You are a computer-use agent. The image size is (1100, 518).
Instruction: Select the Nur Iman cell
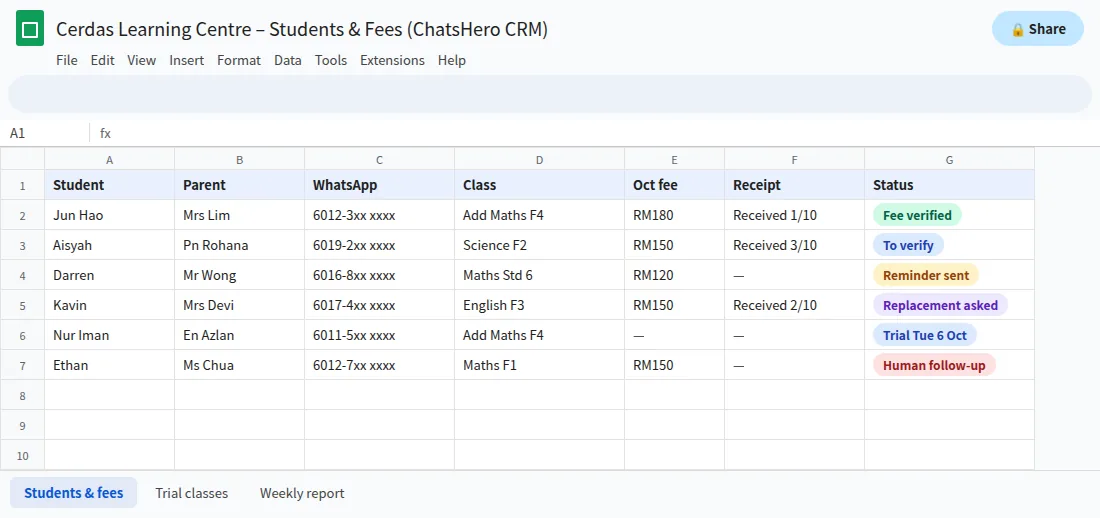click(x=109, y=336)
